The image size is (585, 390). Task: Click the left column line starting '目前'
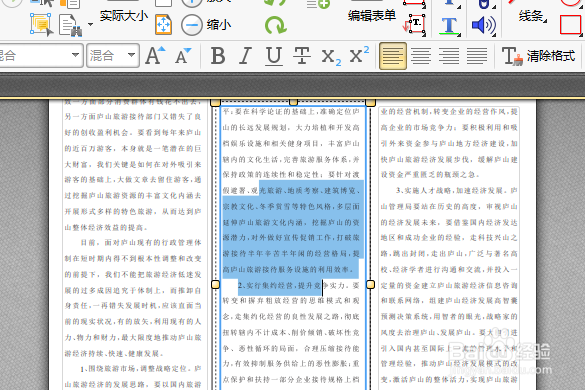141,243
